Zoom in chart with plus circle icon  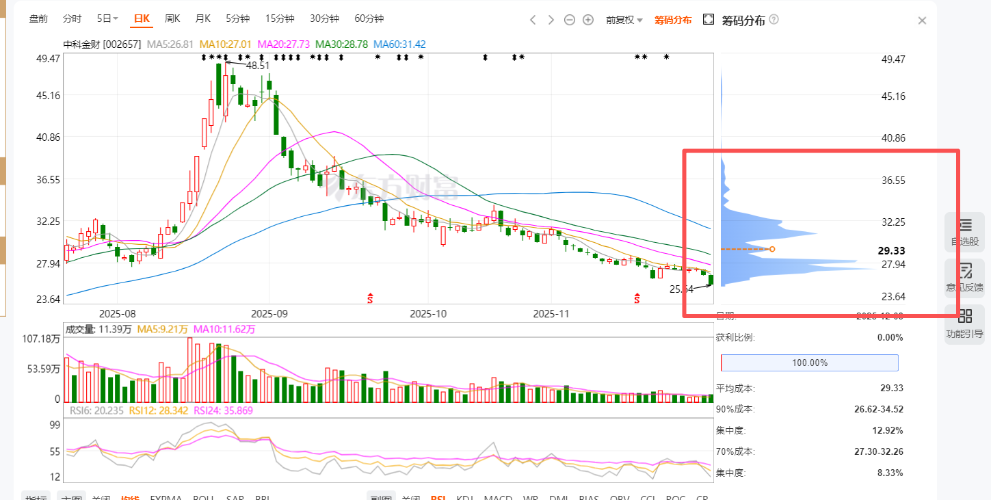pyautogui.click(x=588, y=20)
